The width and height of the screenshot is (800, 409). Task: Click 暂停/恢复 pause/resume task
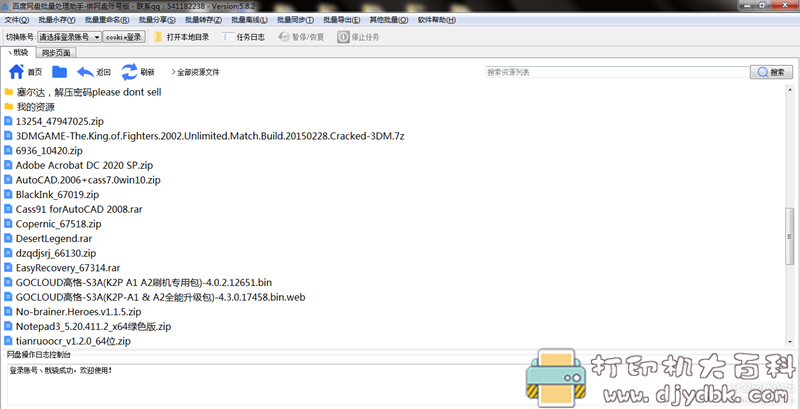click(302, 37)
